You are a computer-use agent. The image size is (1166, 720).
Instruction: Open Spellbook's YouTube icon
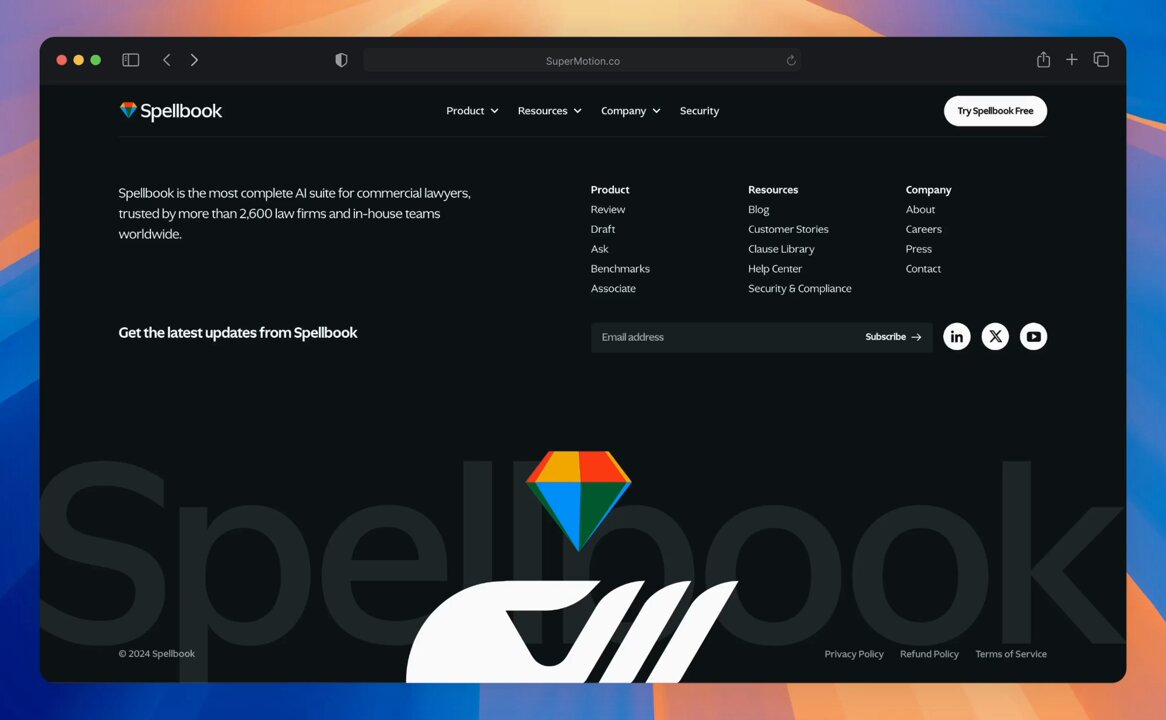coord(1034,337)
